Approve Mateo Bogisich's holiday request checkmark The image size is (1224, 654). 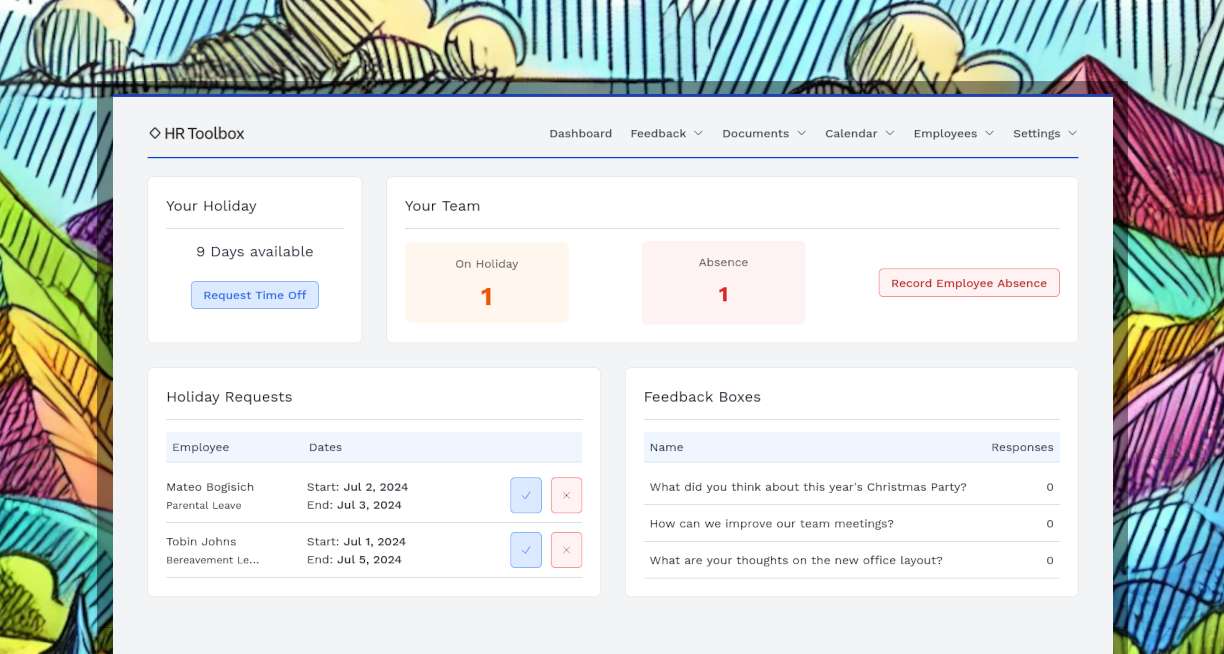[x=526, y=495]
